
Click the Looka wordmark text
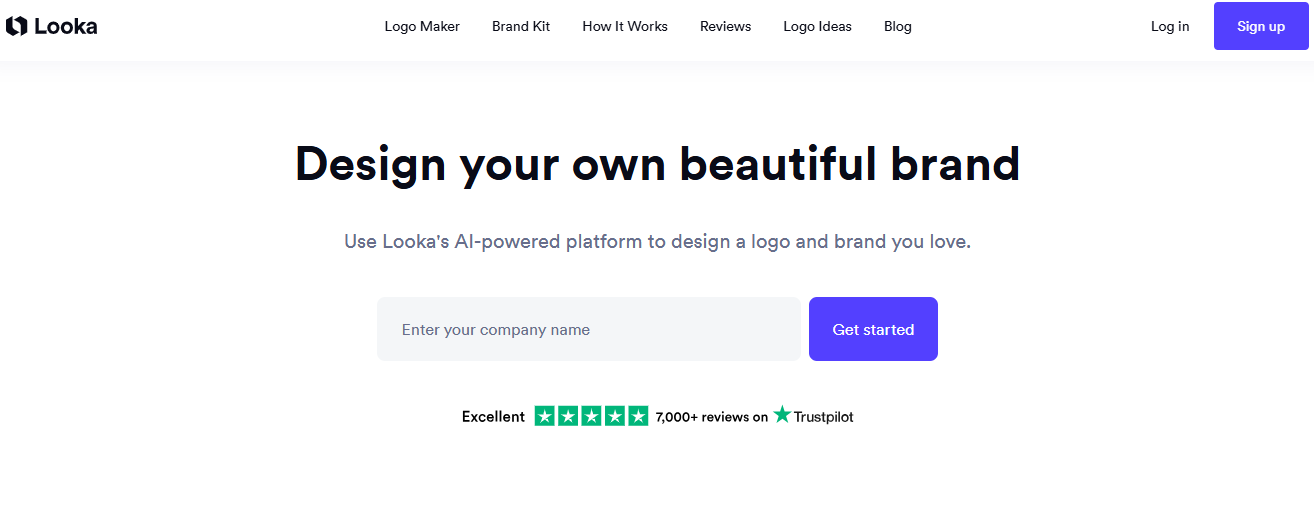pos(65,27)
